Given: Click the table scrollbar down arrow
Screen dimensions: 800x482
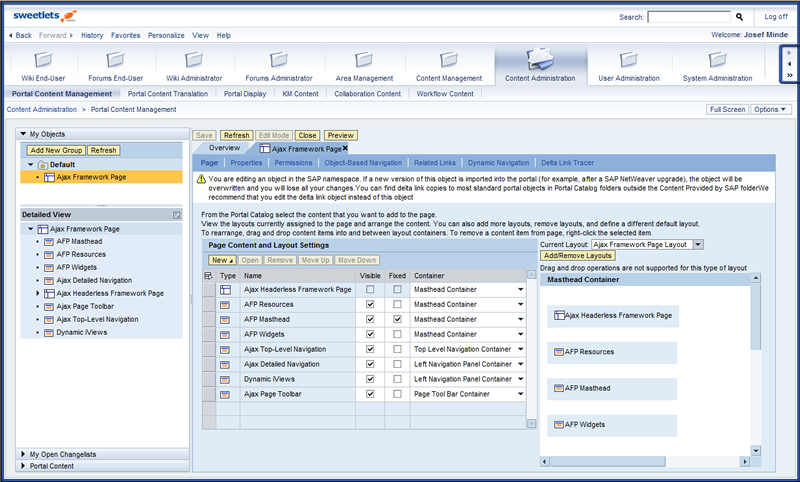Looking at the screenshot, I should [532, 424].
